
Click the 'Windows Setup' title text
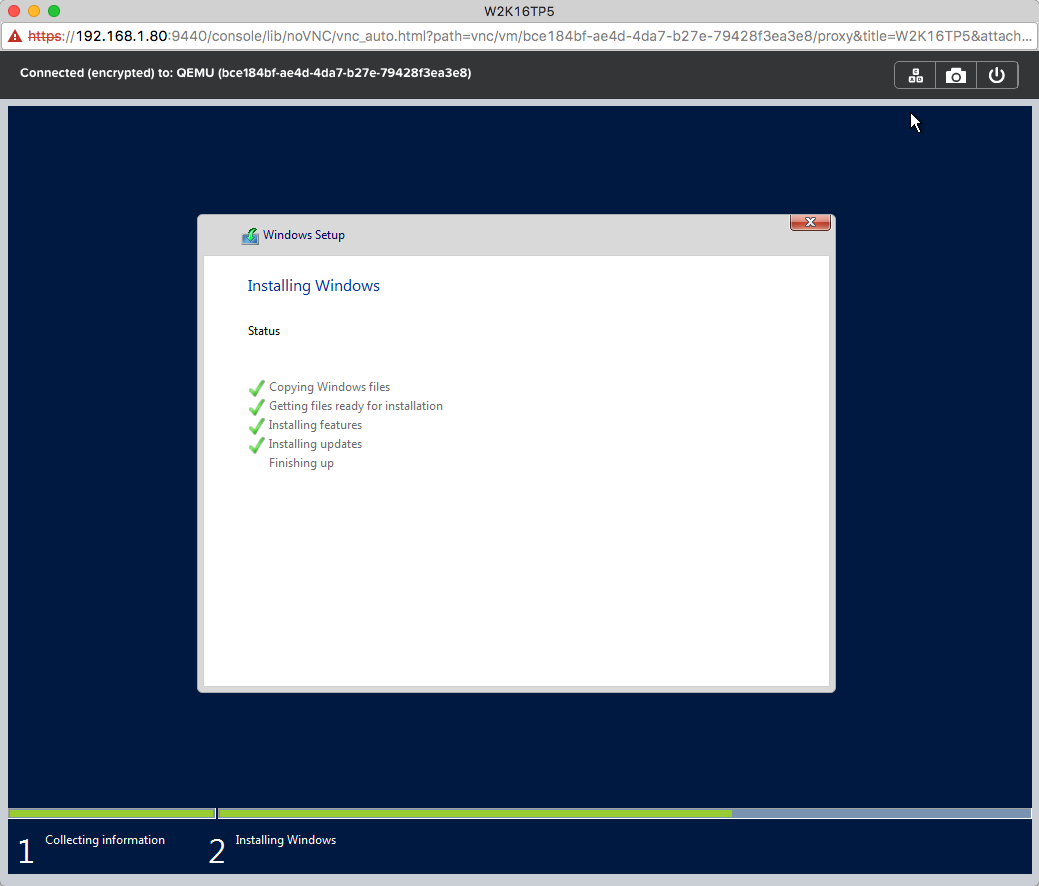click(x=303, y=235)
